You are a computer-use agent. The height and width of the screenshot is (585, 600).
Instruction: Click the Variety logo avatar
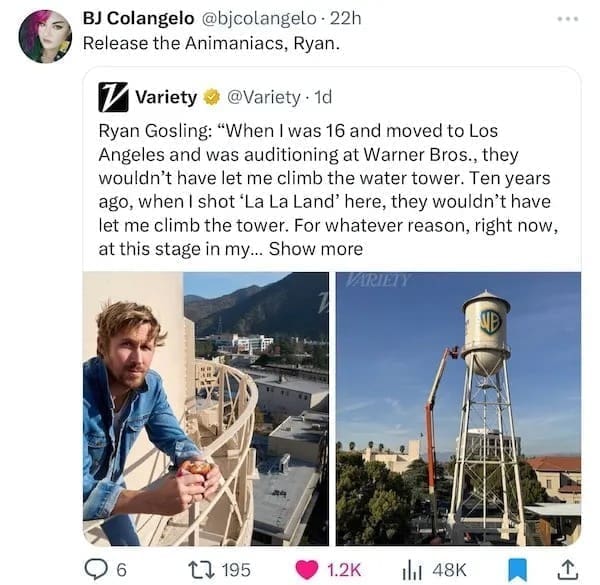coord(113,97)
